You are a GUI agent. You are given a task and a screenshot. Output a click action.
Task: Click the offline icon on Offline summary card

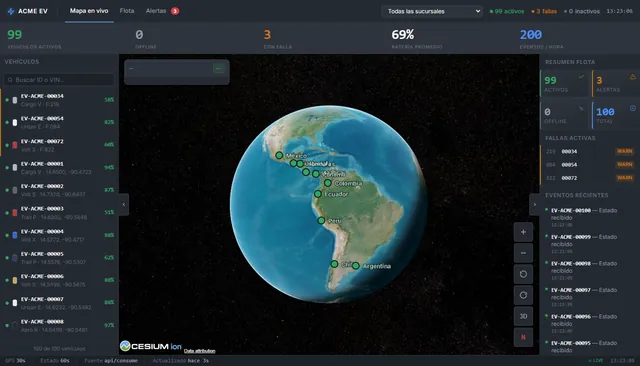pos(581,108)
